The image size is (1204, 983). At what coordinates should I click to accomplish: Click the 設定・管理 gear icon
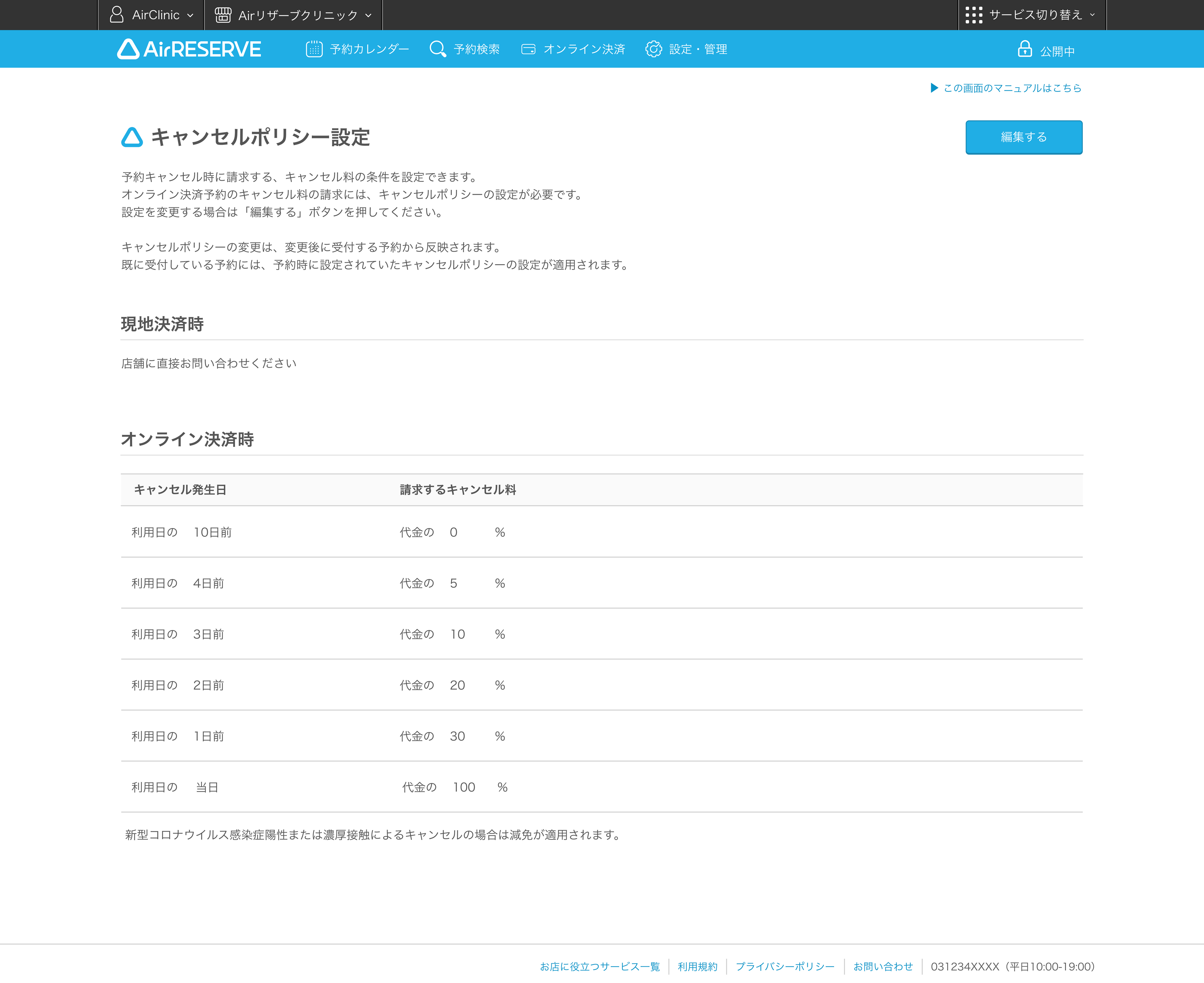tap(654, 49)
